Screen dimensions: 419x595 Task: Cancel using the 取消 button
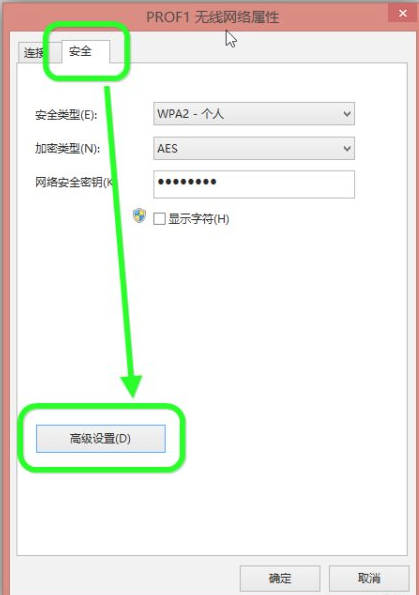[369, 578]
